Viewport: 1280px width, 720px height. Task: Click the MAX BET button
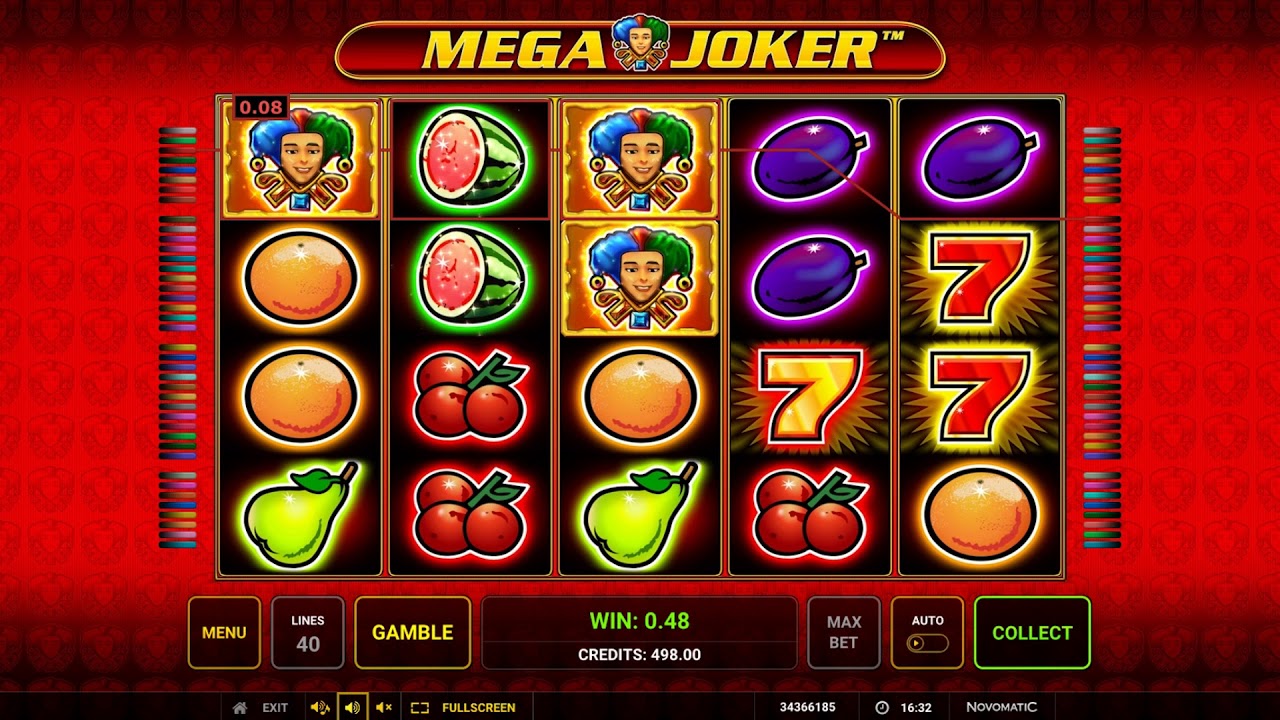point(844,633)
